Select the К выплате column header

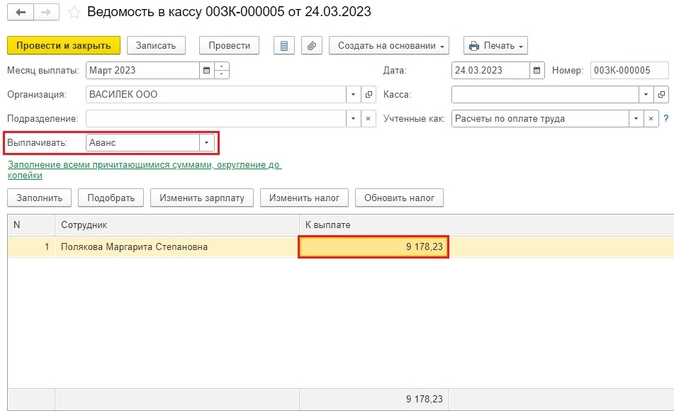tap(374, 225)
